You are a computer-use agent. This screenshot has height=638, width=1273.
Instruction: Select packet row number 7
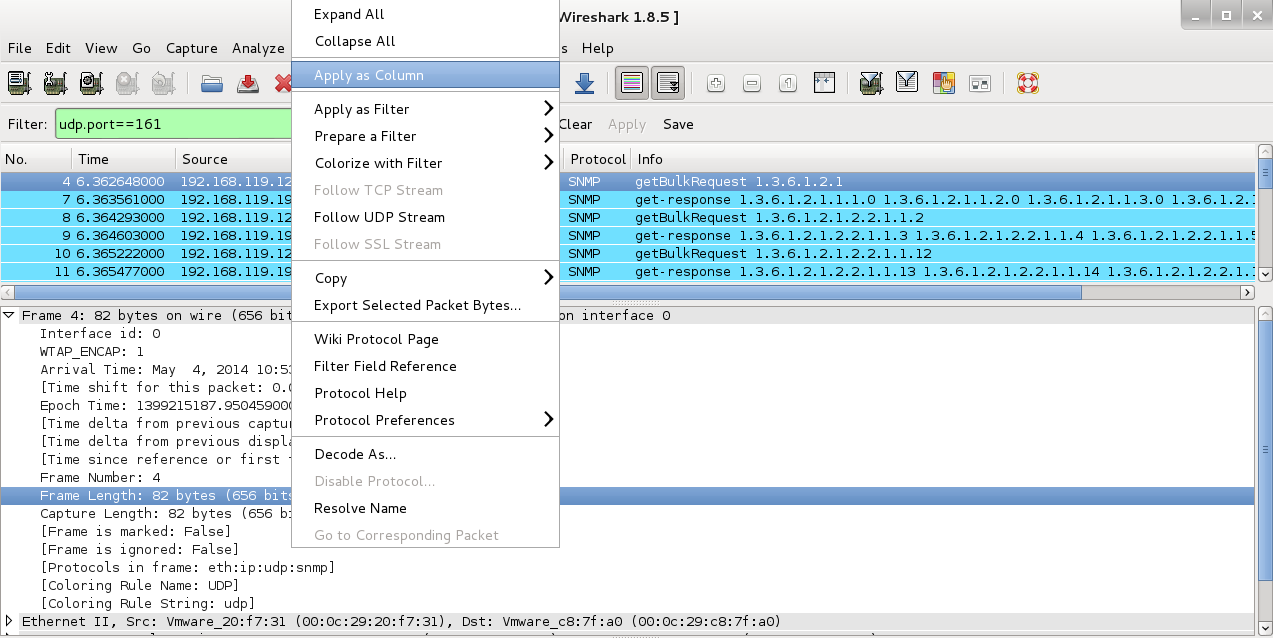pos(627,199)
